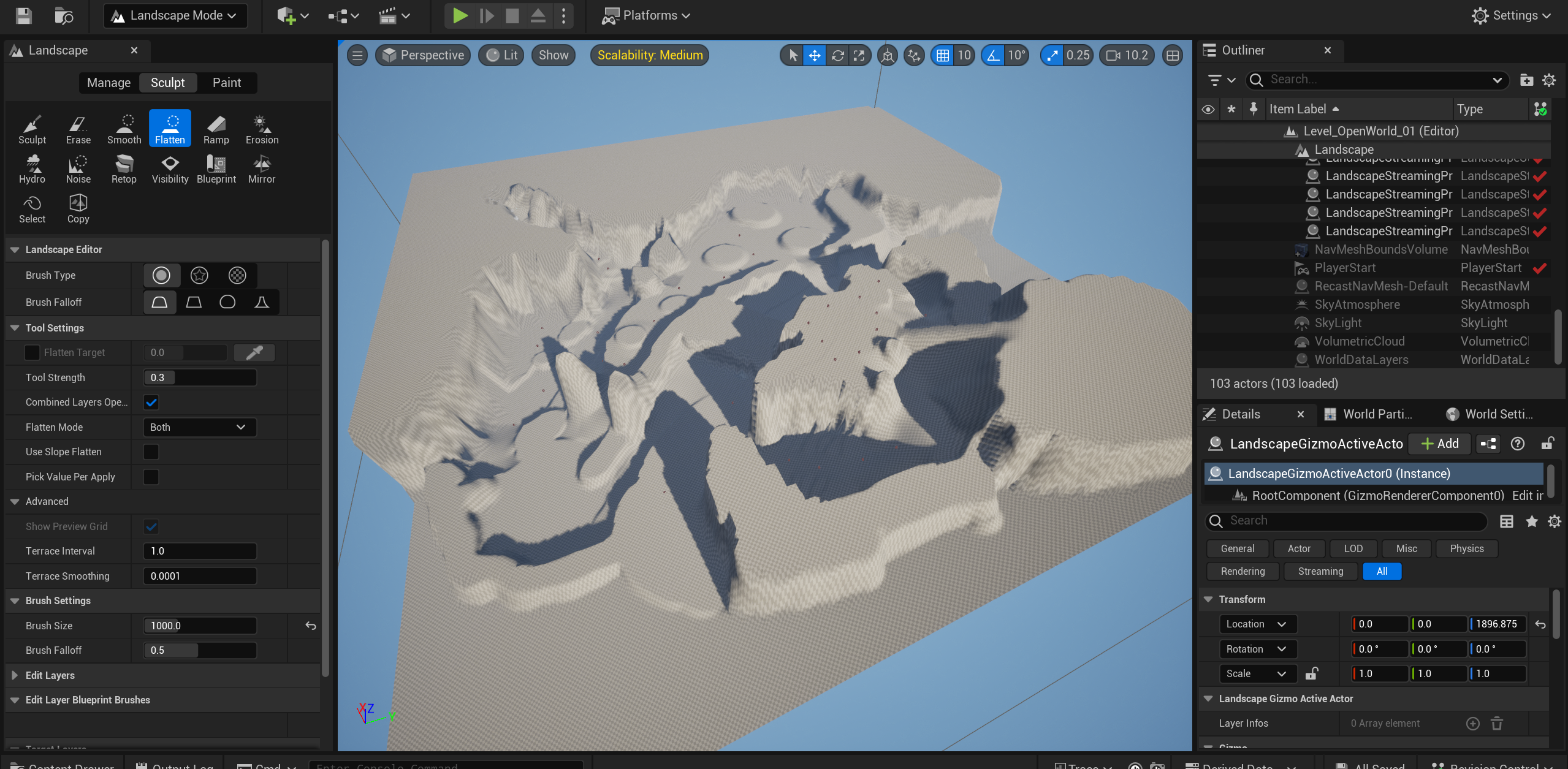The width and height of the screenshot is (1568, 769).
Task: Choose the Select region tool
Action: pos(32,209)
